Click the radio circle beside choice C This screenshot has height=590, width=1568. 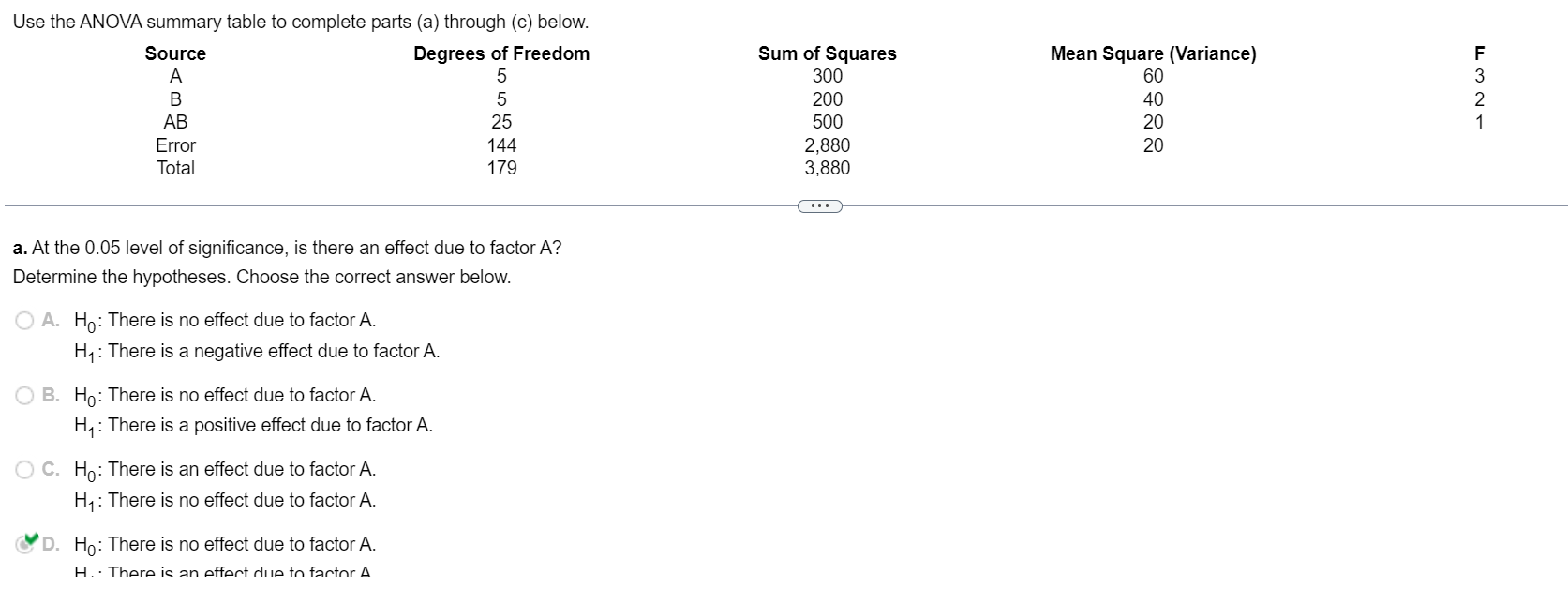pyautogui.click(x=24, y=469)
